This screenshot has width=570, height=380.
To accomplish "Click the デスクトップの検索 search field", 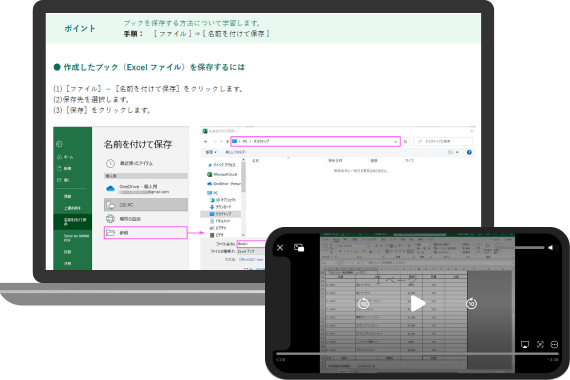I will 443,141.
